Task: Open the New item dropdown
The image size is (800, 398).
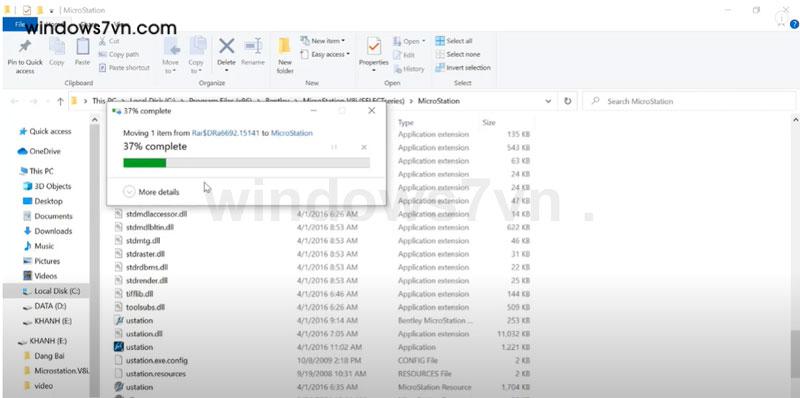Action: (322, 41)
